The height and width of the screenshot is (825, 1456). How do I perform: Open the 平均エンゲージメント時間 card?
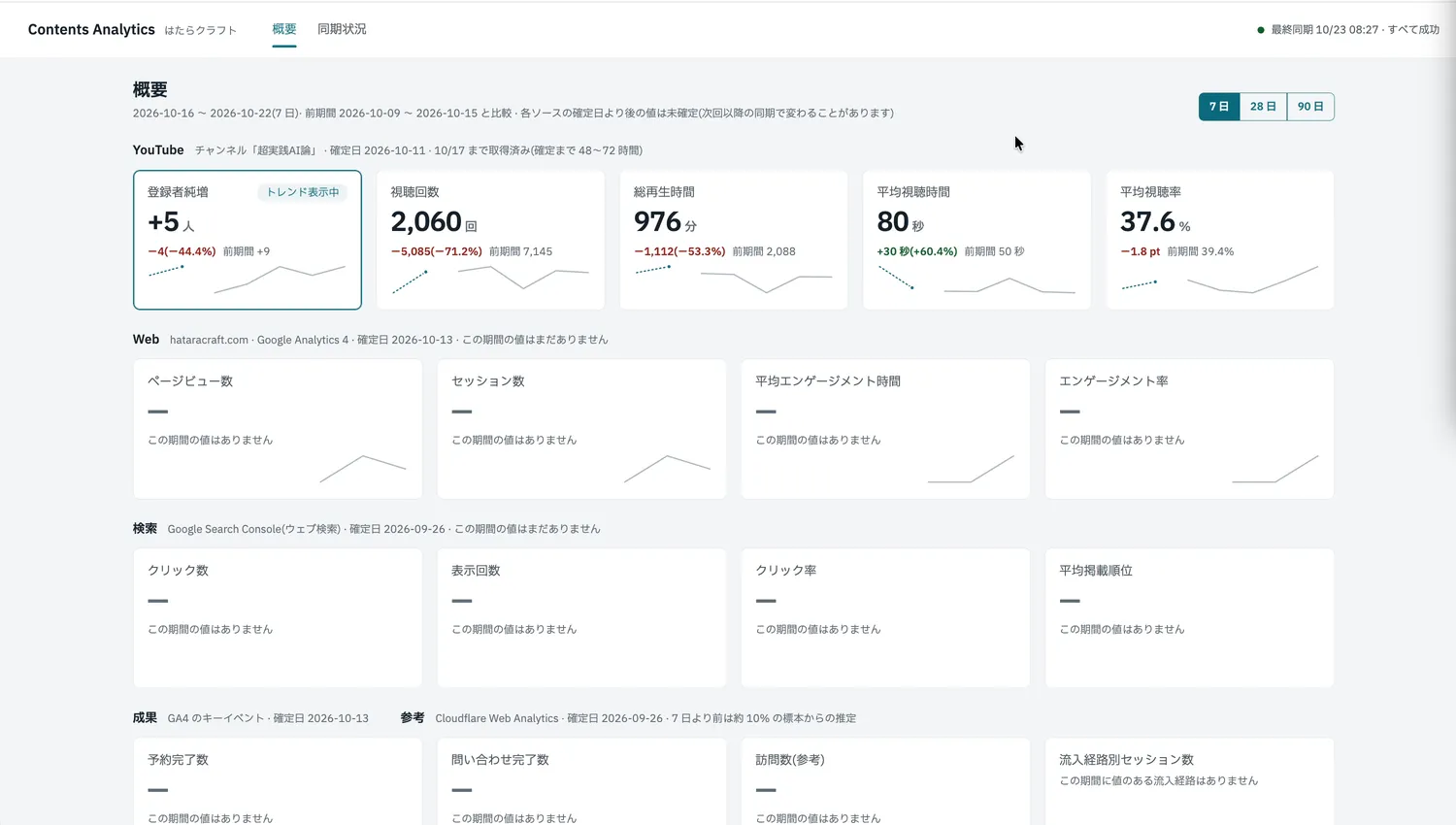885,429
